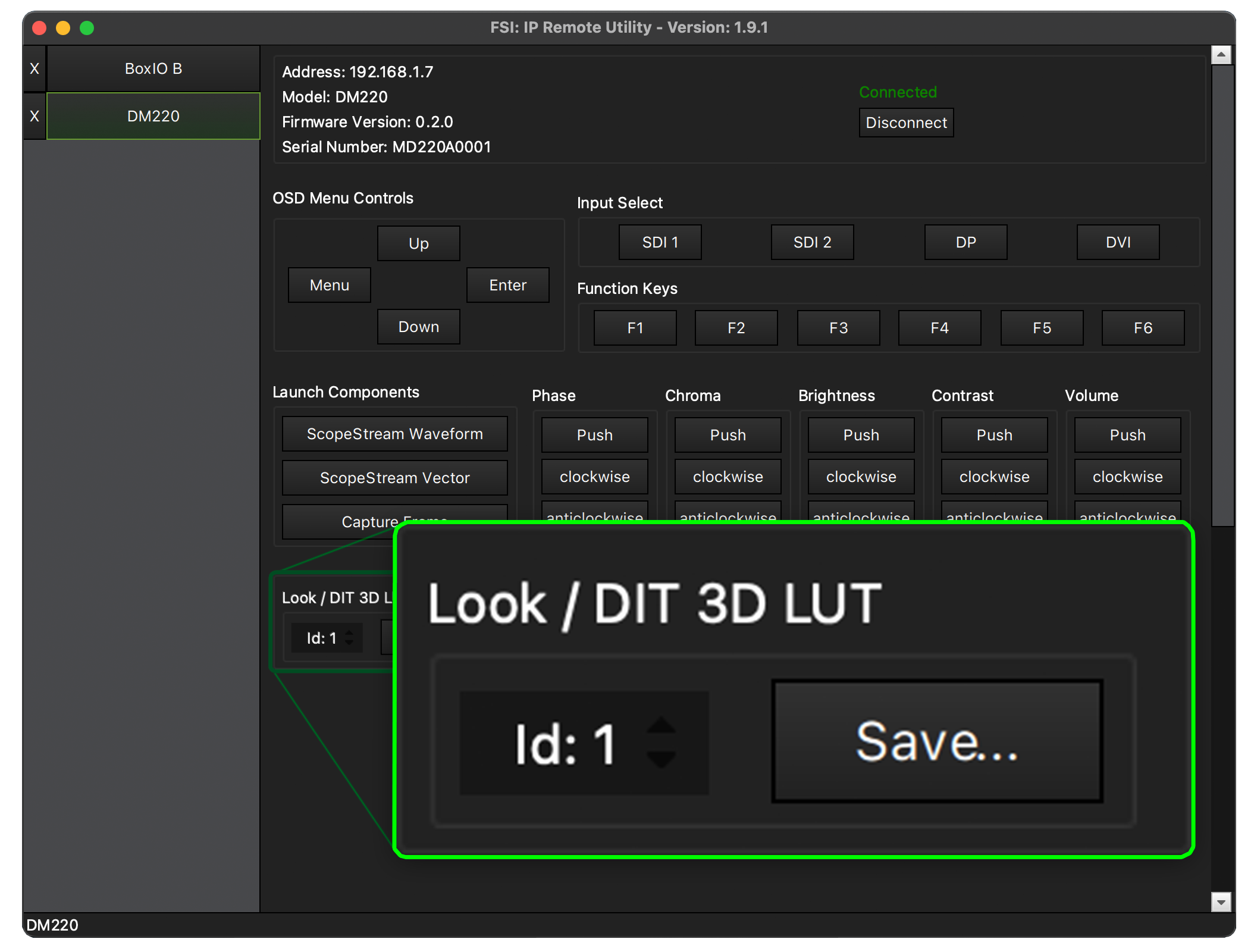
Task: Launch ScopeStream Vector
Action: coord(394,478)
